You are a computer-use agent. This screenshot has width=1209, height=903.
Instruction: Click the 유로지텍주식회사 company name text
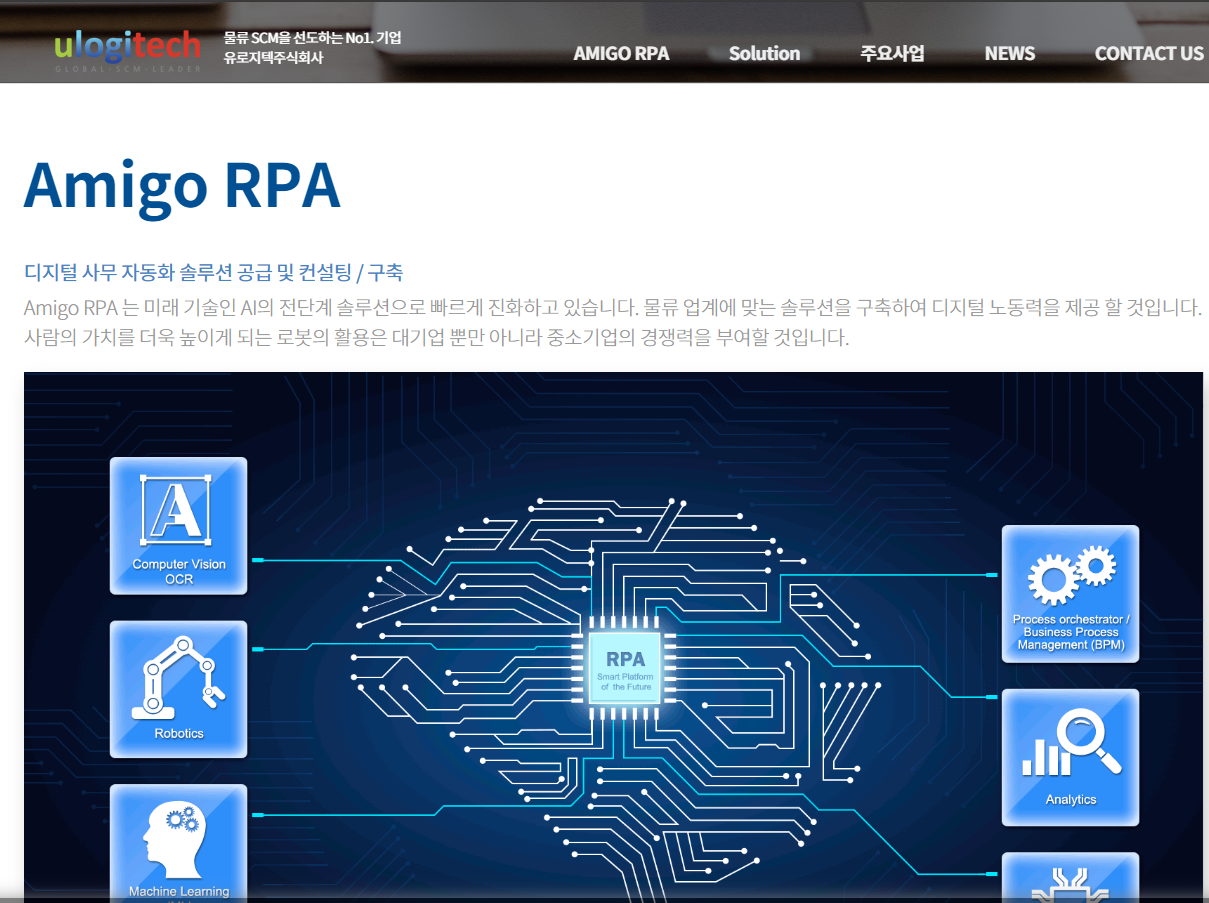273,58
